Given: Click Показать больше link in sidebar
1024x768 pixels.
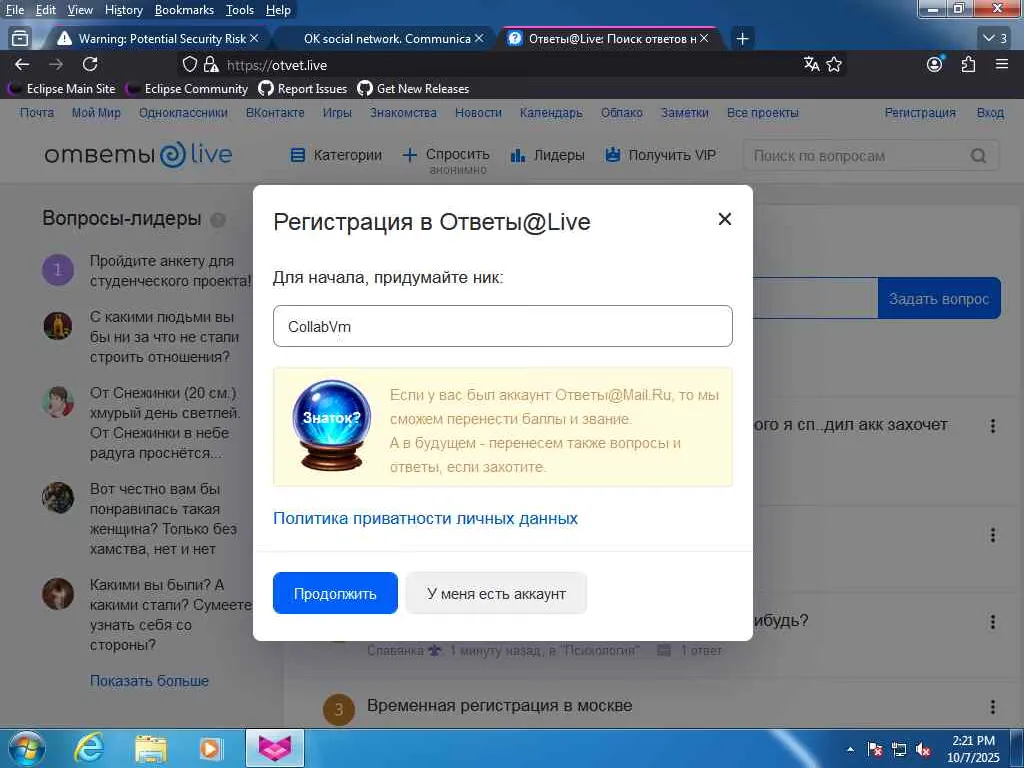Looking at the screenshot, I should [x=149, y=680].
